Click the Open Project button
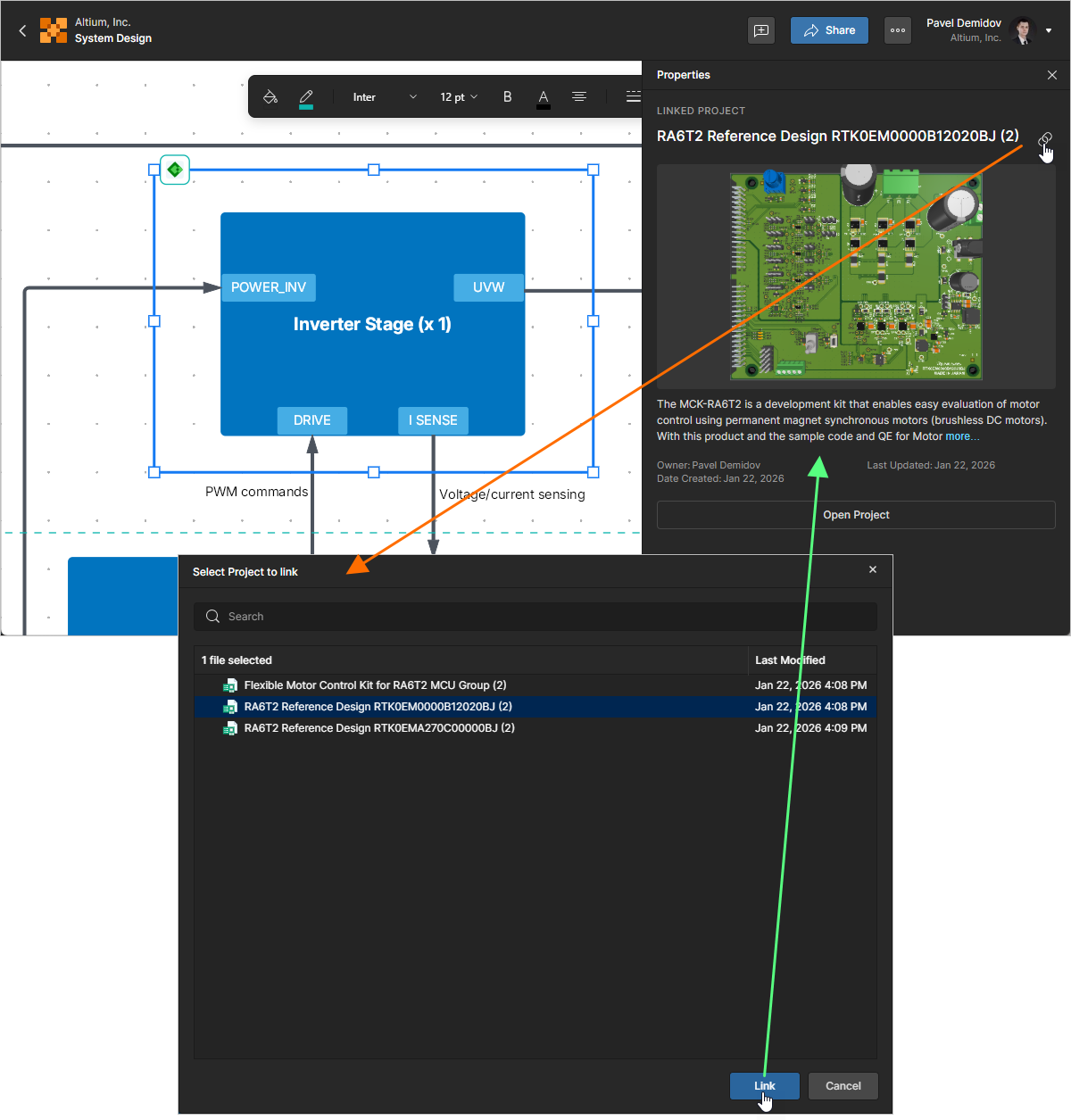1071x1120 pixels. 856,515
